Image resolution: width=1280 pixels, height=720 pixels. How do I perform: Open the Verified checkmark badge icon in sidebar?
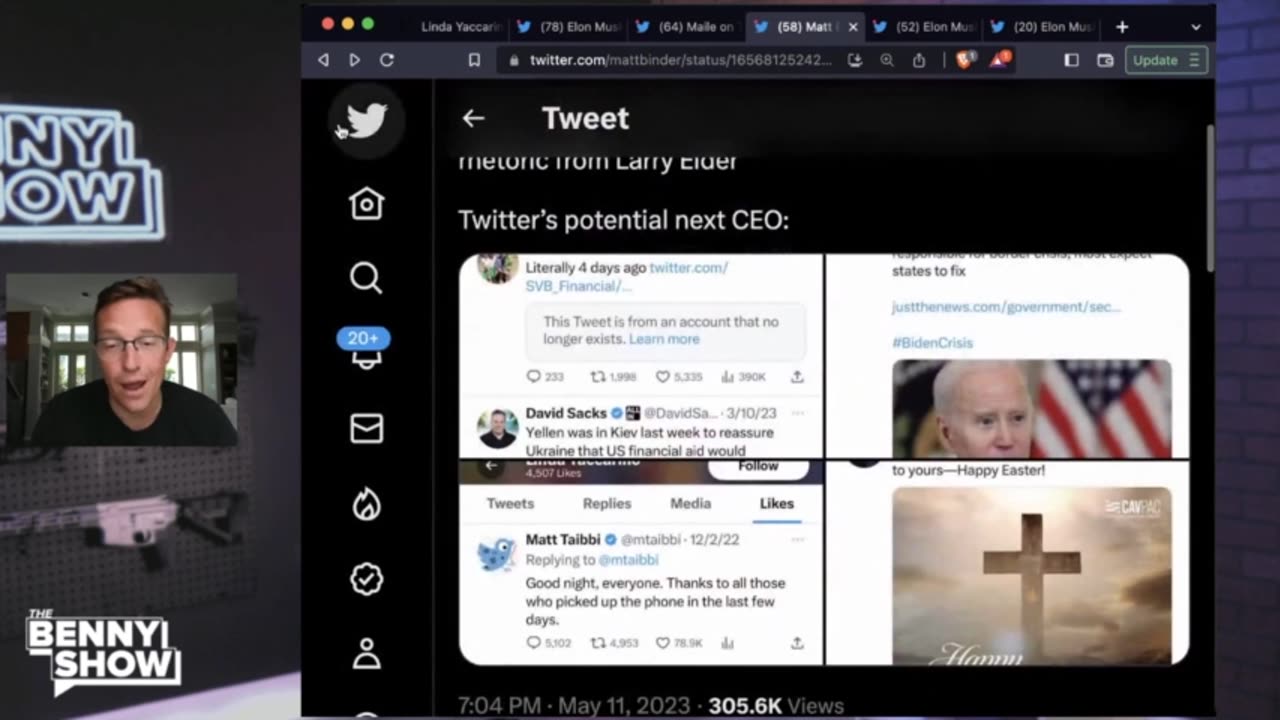[x=366, y=579]
